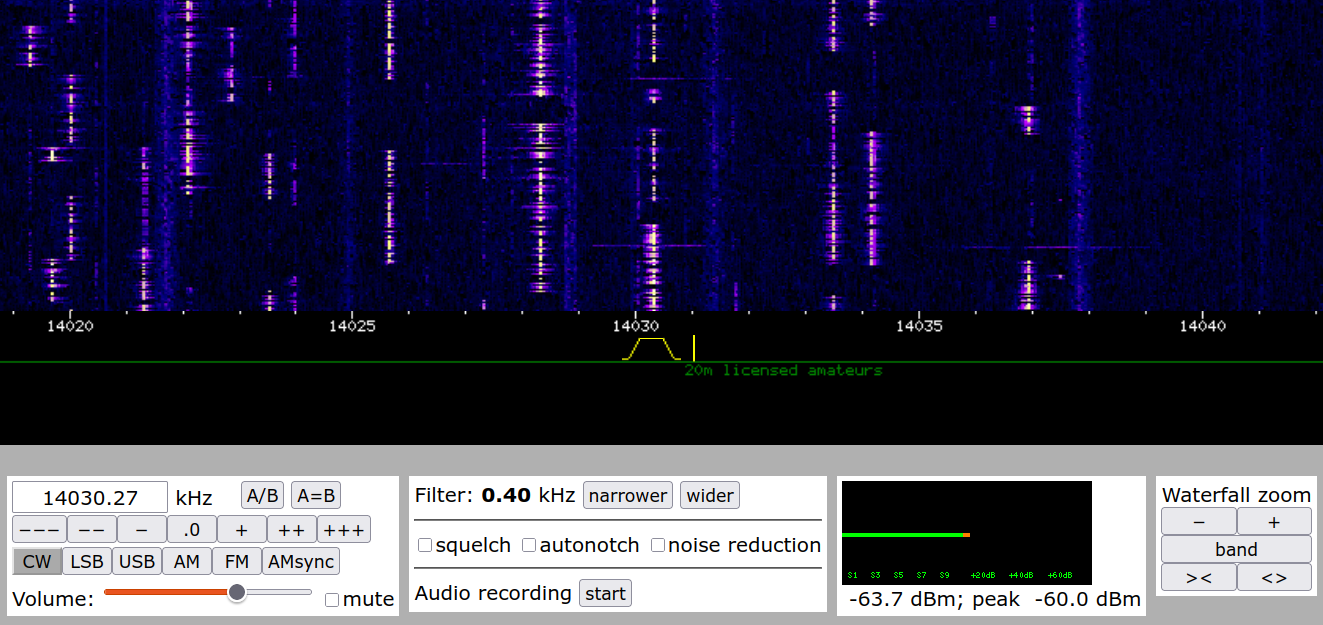Enable the mute checkbox

tap(332, 600)
